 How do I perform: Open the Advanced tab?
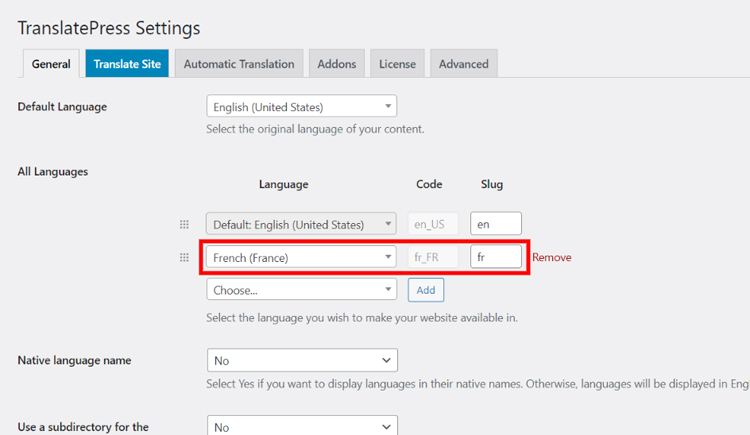coord(463,64)
